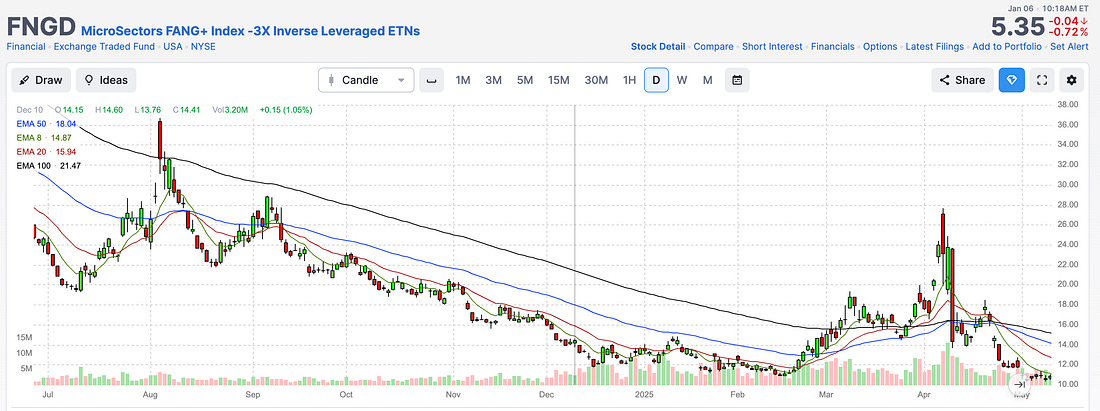This screenshot has height=411, width=1100.
Task: Click the Set Alert link
Action: click(x=1069, y=46)
